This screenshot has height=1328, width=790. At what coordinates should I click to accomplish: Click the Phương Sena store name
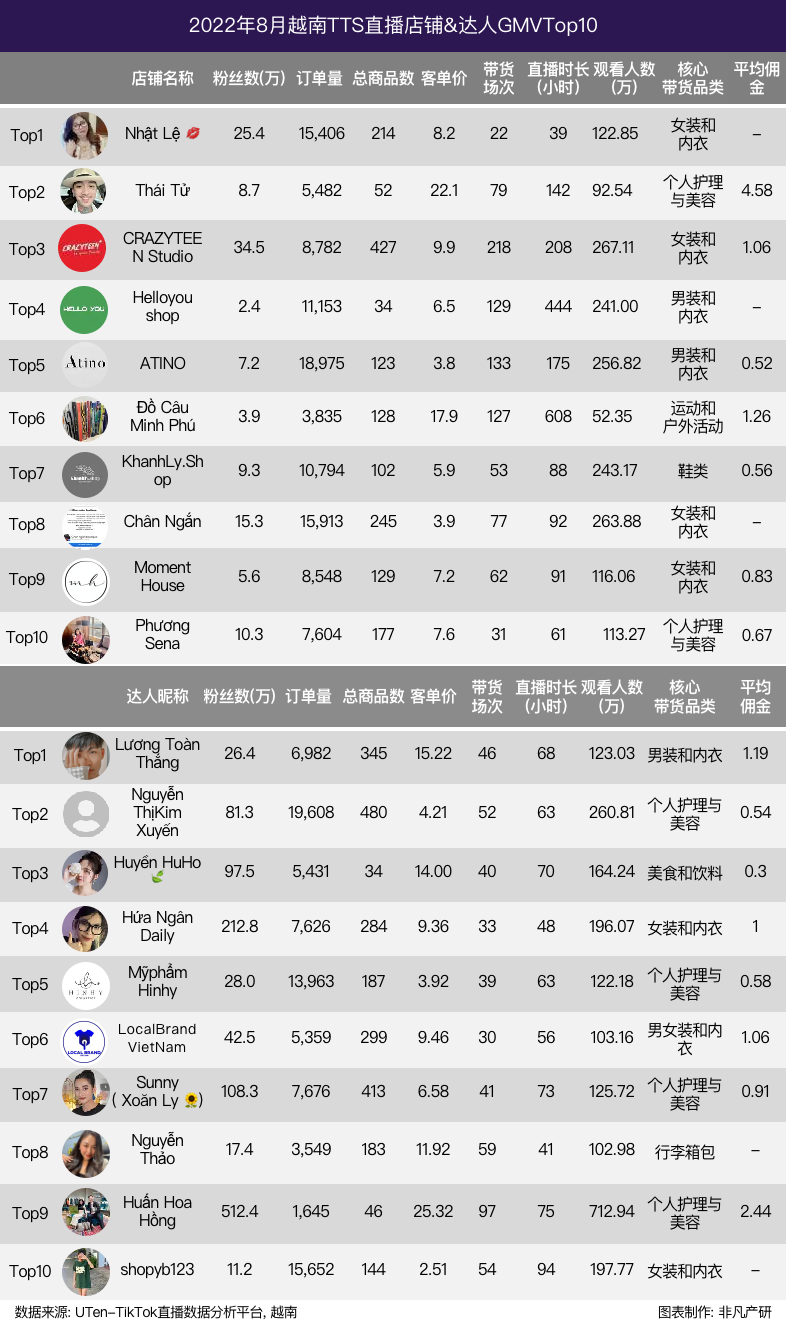pyautogui.click(x=162, y=634)
